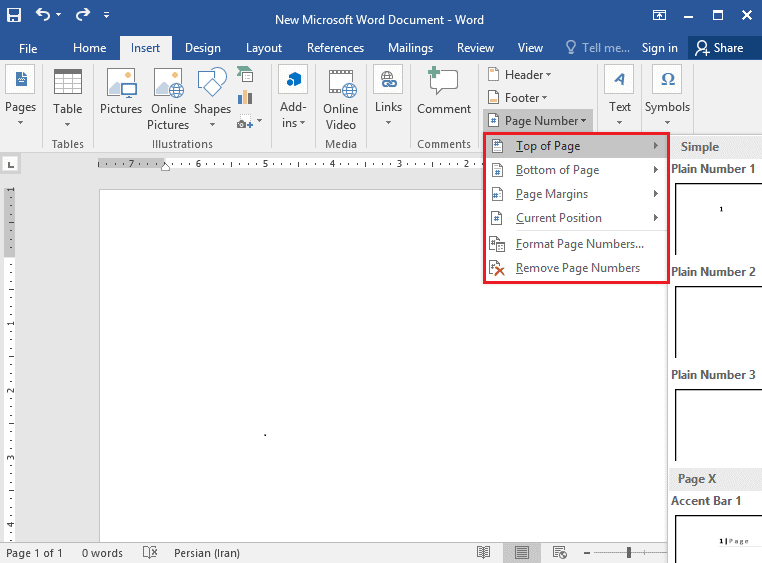Open the Shapes gallery
The width and height of the screenshot is (762, 563).
(212, 98)
